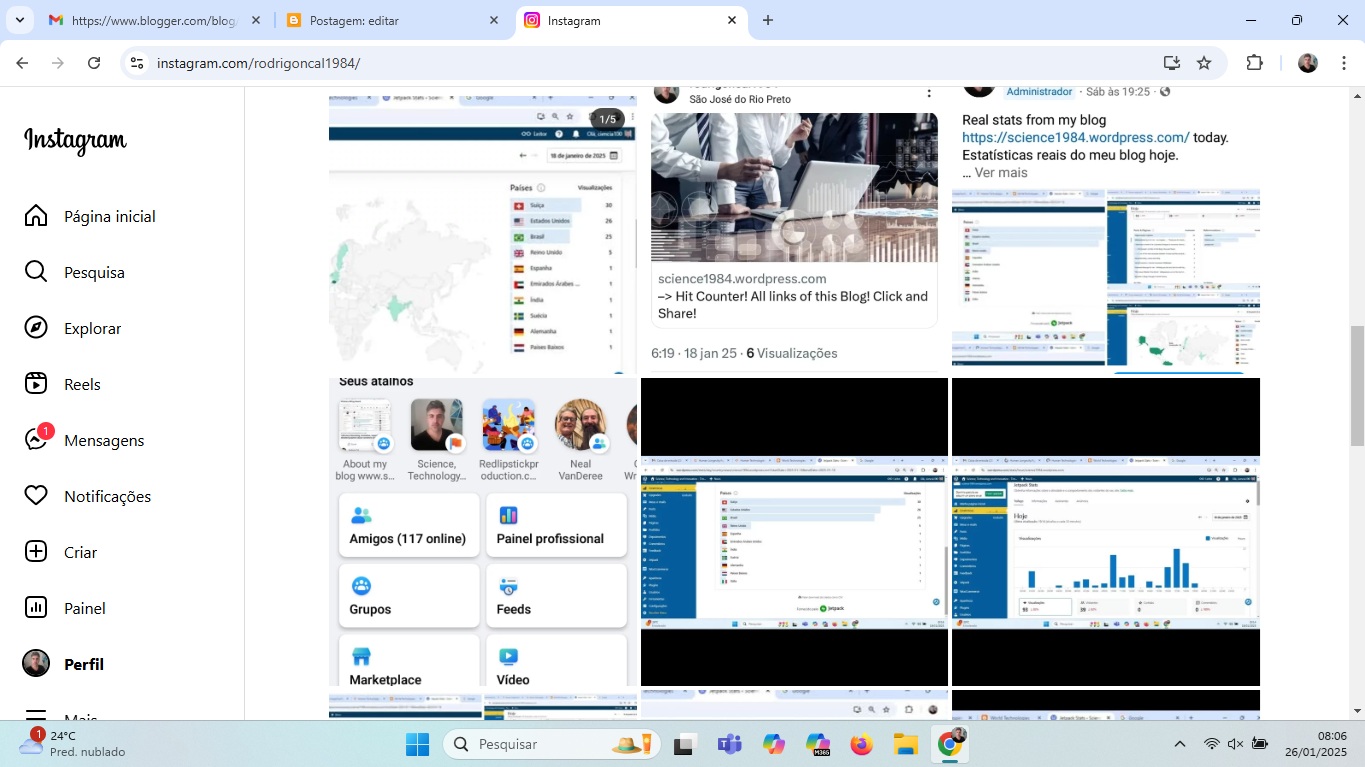Click the page vertical scrollbar thumb
Screen dimensions: 1365x767
[x=1357, y=385]
